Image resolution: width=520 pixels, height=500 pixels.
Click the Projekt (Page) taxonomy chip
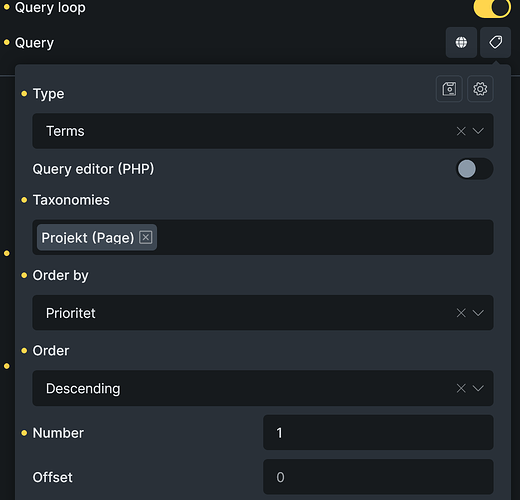(x=88, y=237)
